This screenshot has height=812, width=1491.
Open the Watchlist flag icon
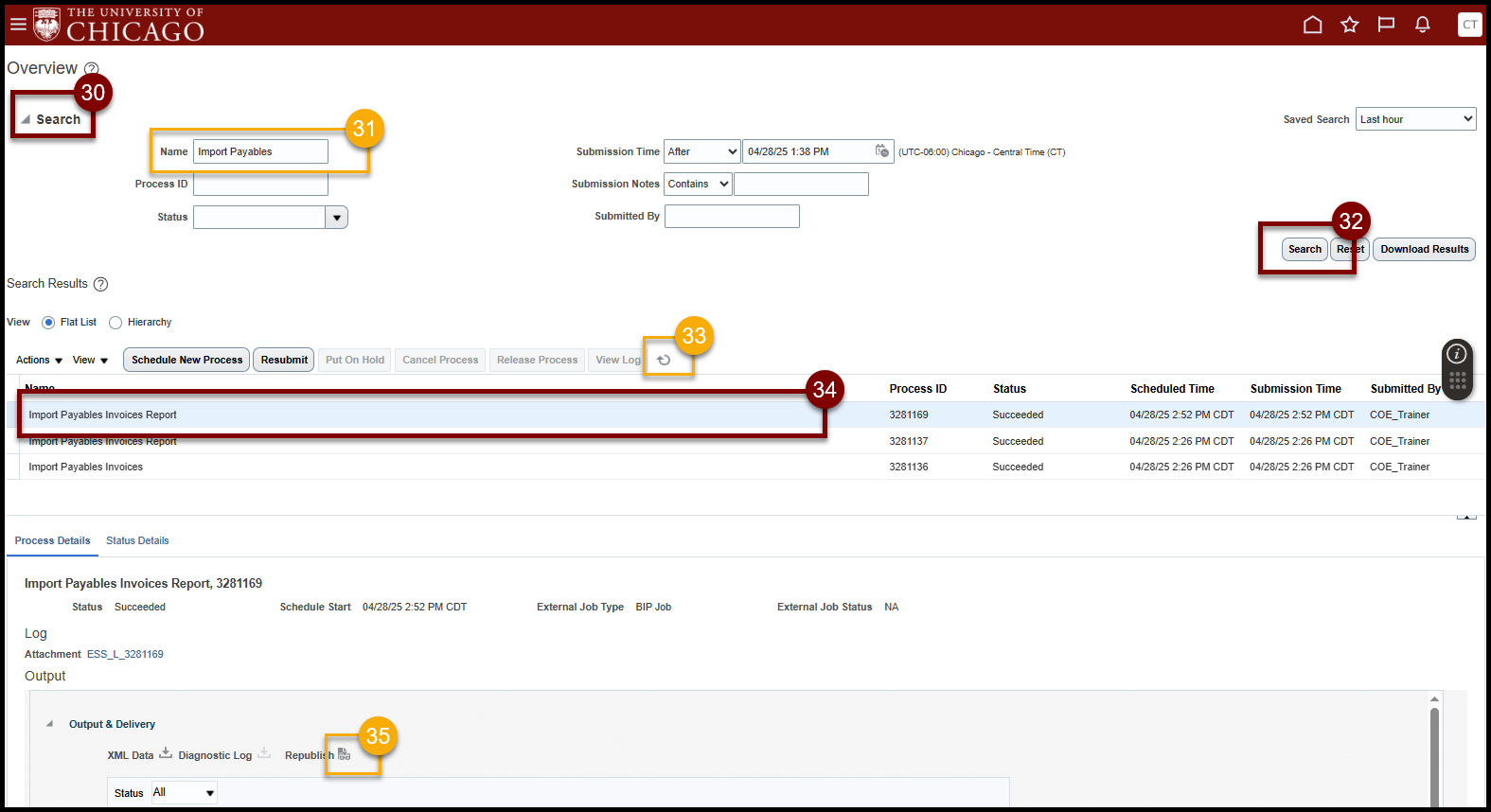1386,25
